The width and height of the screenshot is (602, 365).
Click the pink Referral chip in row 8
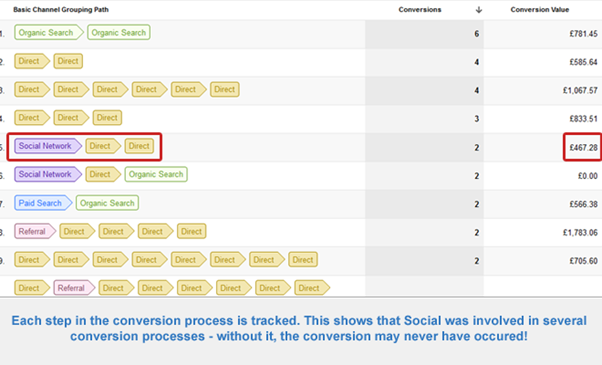click(x=35, y=231)
